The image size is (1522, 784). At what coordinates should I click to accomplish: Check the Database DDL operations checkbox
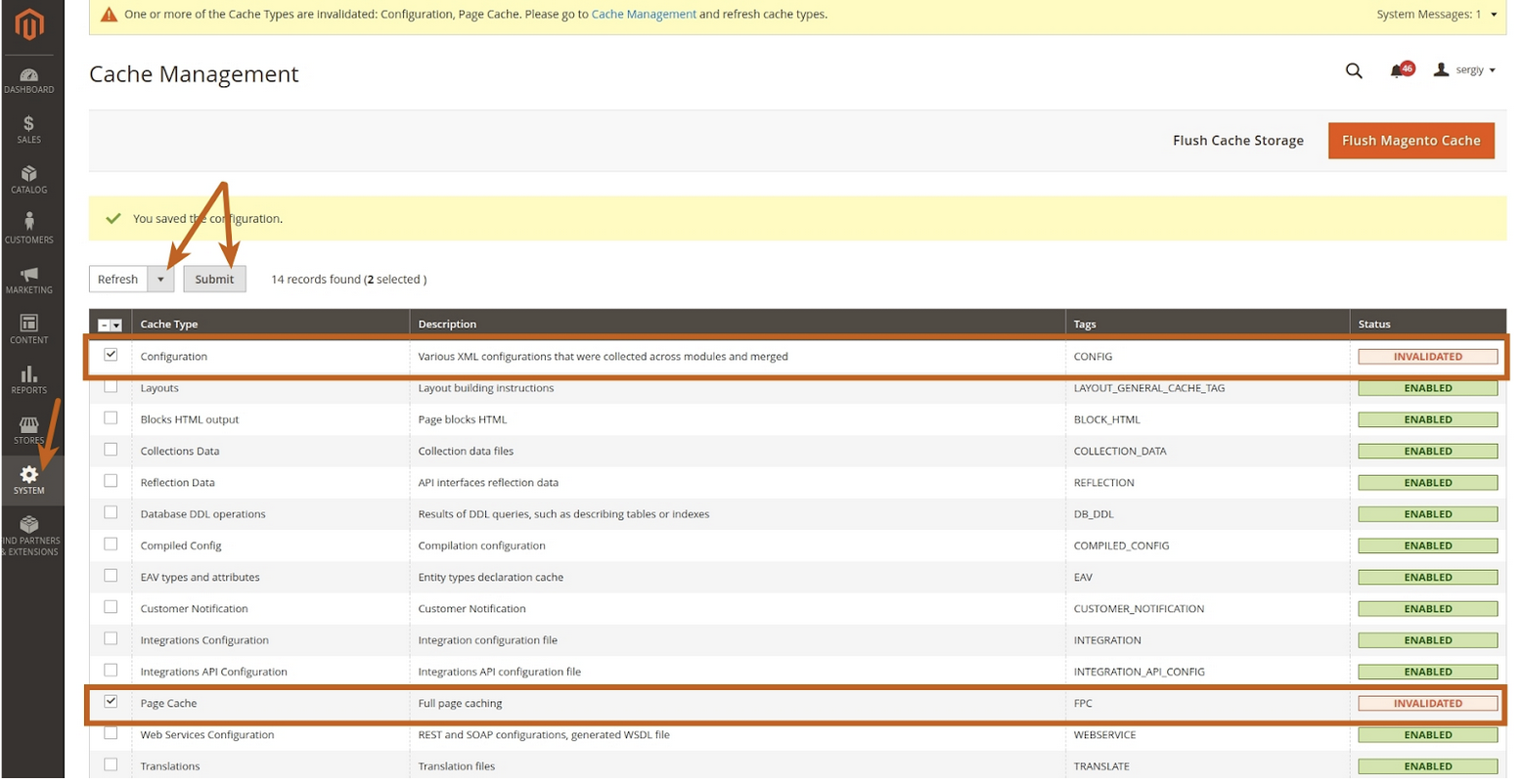111,512
